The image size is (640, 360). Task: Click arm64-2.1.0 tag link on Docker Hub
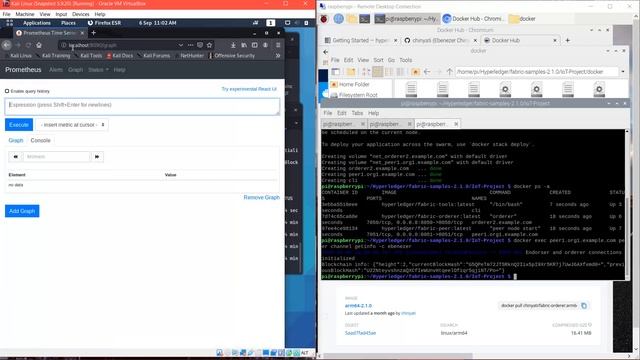[358, 306]
